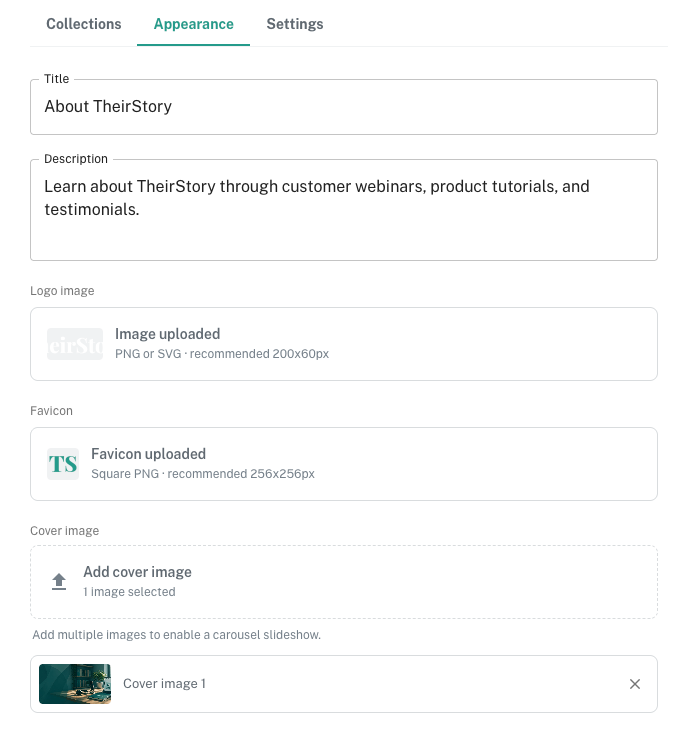Click into the Description text area

[344, 210]
